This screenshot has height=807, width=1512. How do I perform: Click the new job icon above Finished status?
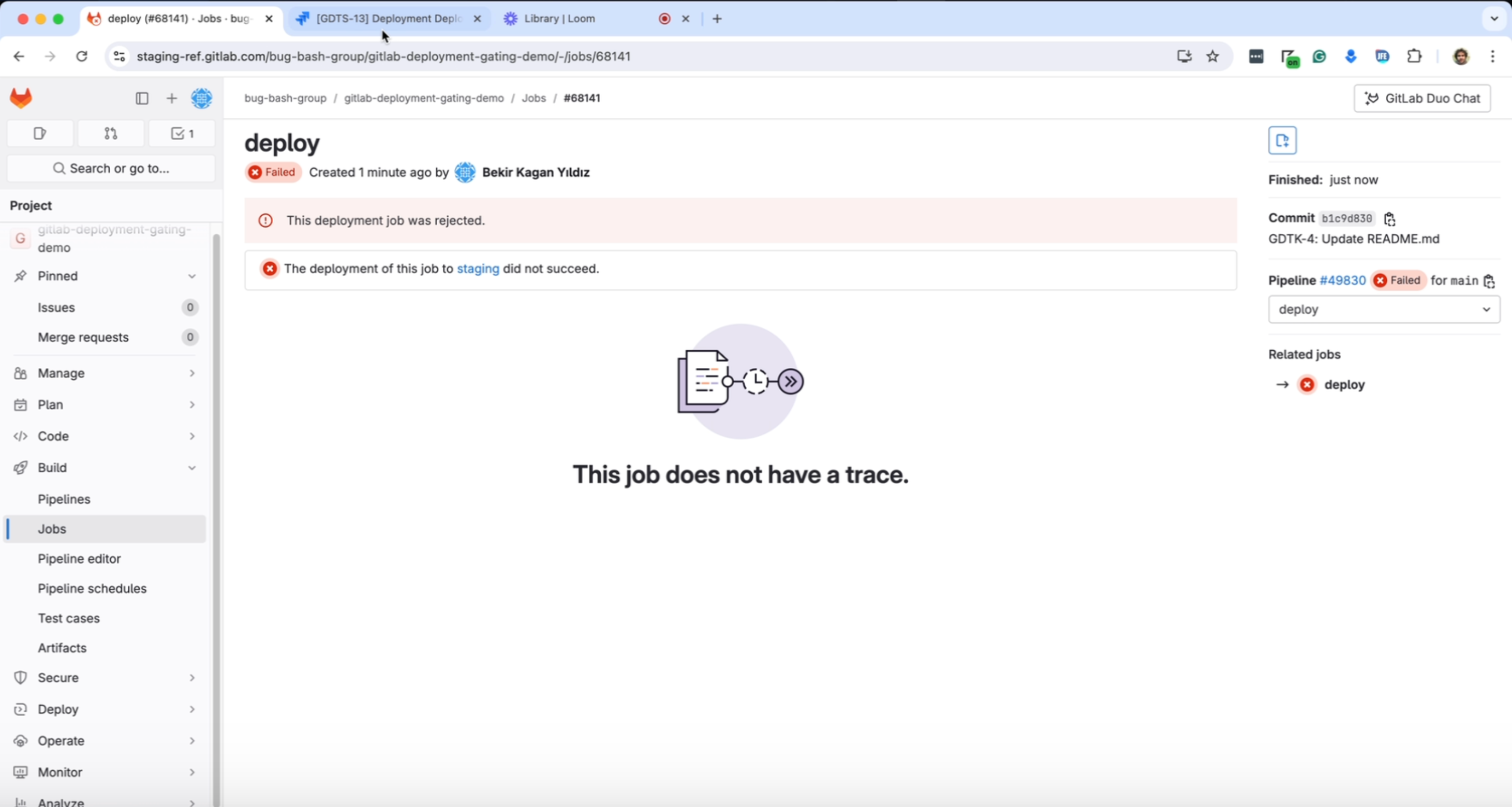click(1282, 140)
